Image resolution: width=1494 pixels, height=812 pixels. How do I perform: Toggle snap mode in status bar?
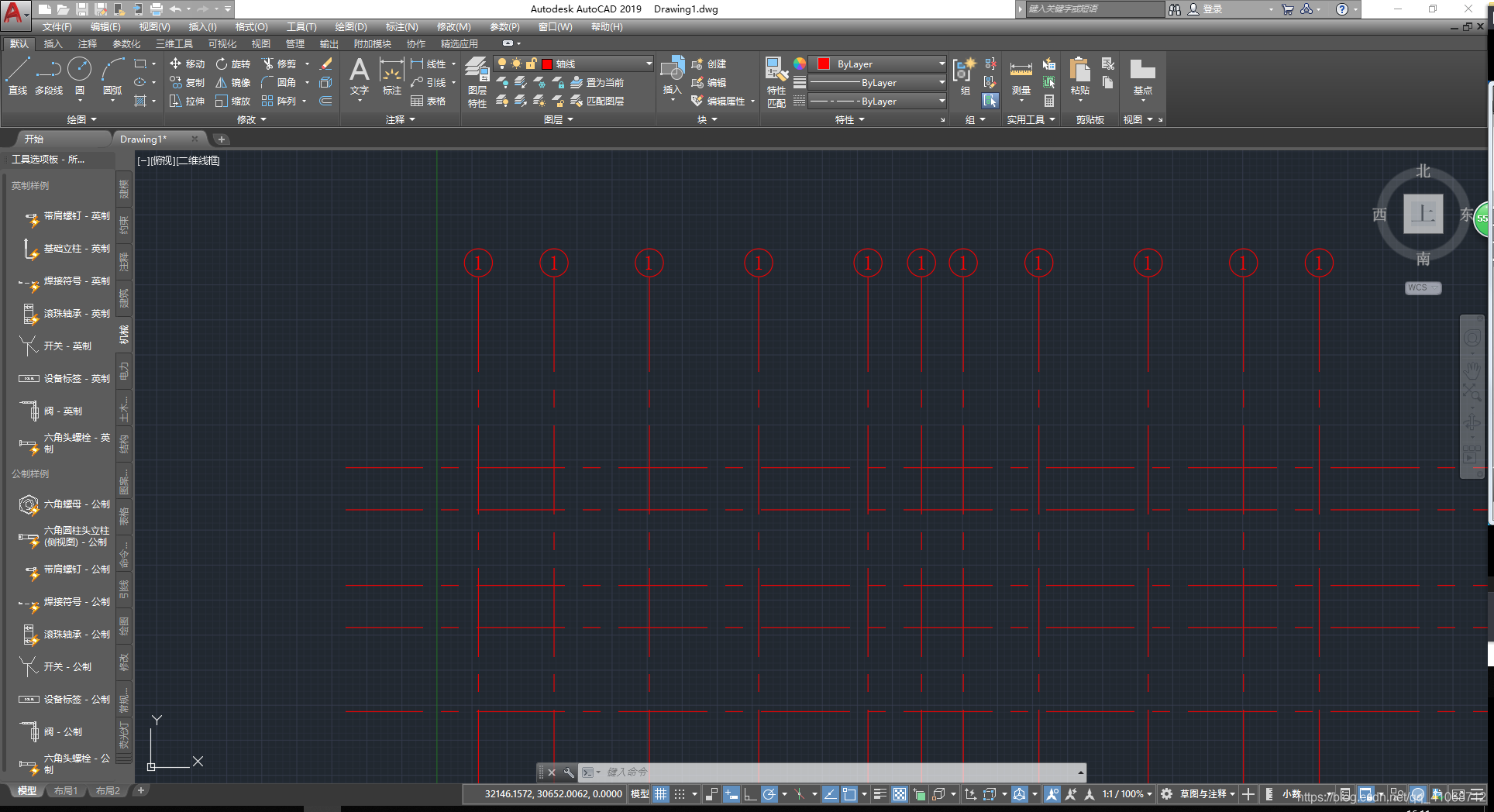(680, 794)
